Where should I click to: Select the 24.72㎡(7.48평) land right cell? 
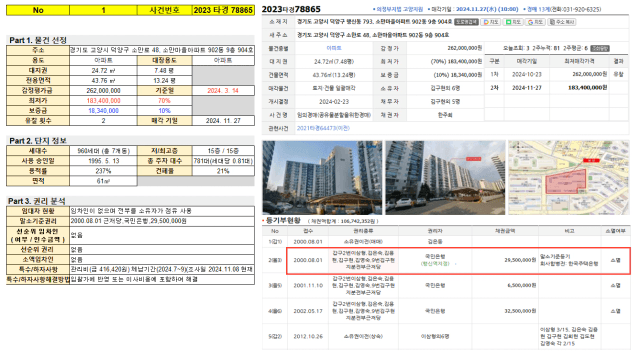(334, 62)
